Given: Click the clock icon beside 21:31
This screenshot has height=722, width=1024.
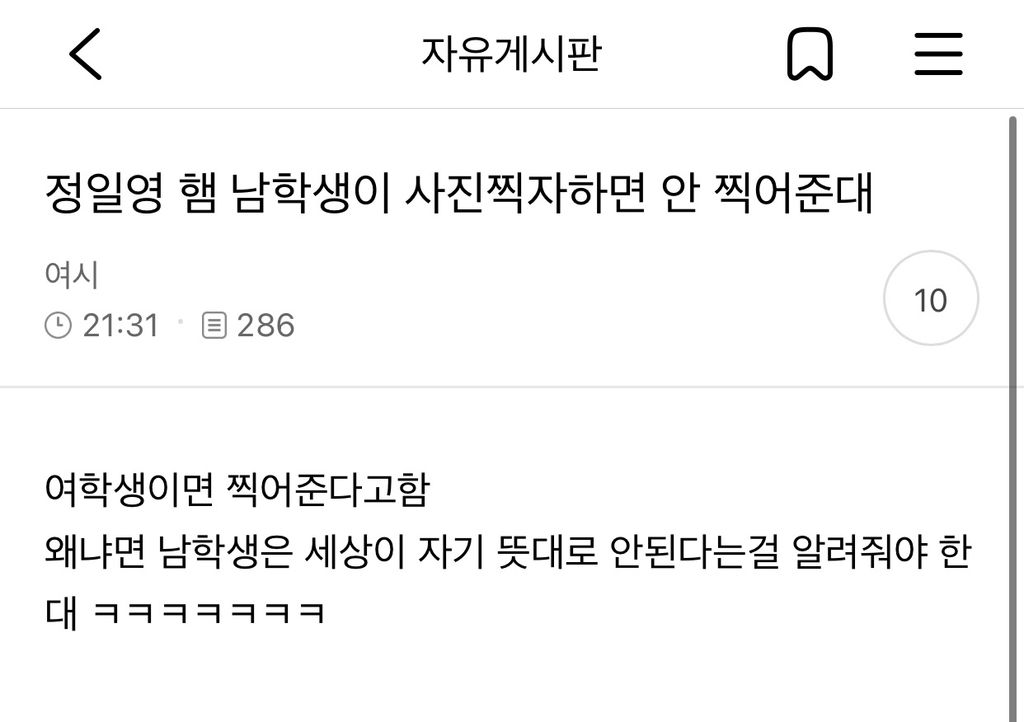Looking at the screenshot, I should click(x=57, y=325).
